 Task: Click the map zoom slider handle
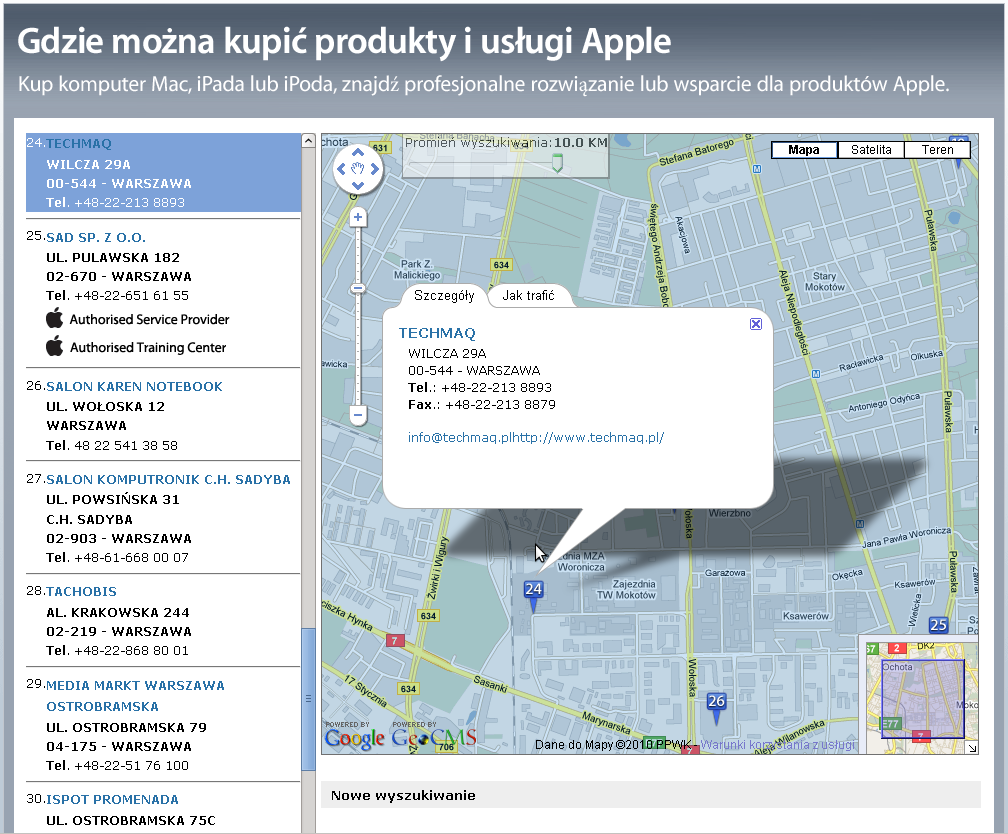coord(358,288)
